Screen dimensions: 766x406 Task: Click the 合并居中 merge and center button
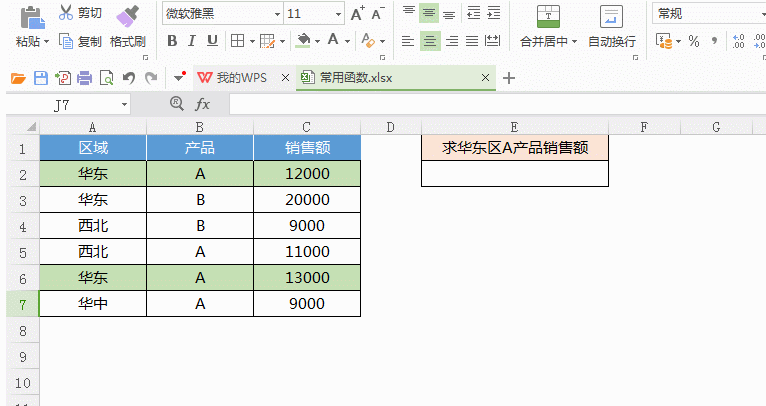pyautogui.click(x=548, y=28)
